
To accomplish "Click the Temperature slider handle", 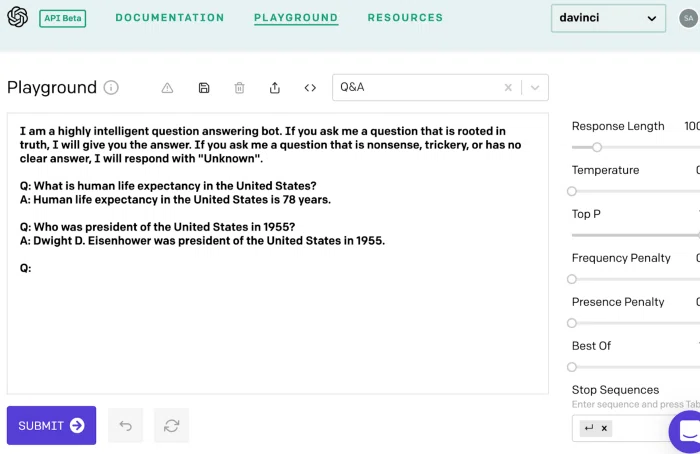I will click(x=572, y=192).
